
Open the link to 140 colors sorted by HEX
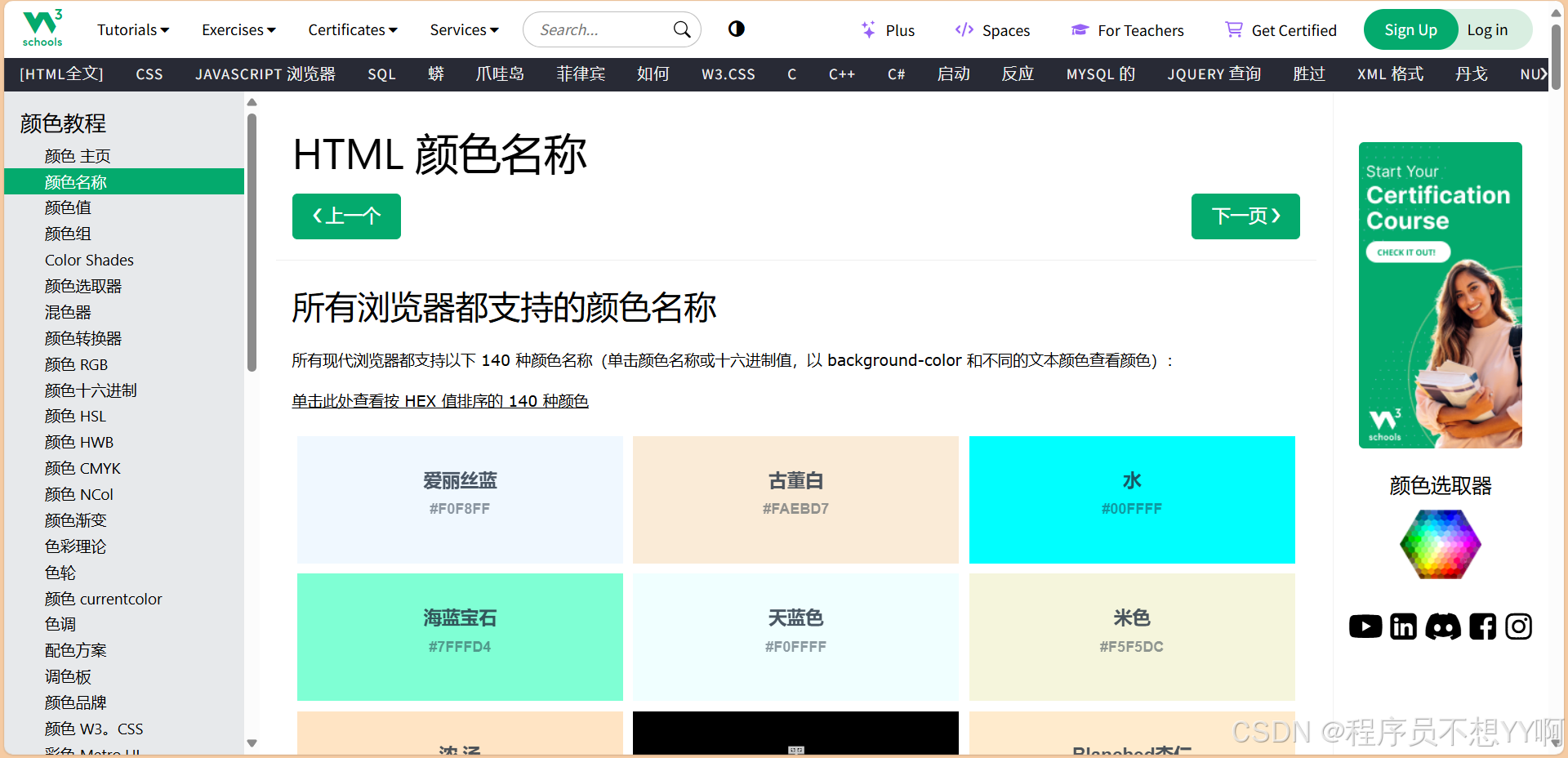(x=439, y=401)
